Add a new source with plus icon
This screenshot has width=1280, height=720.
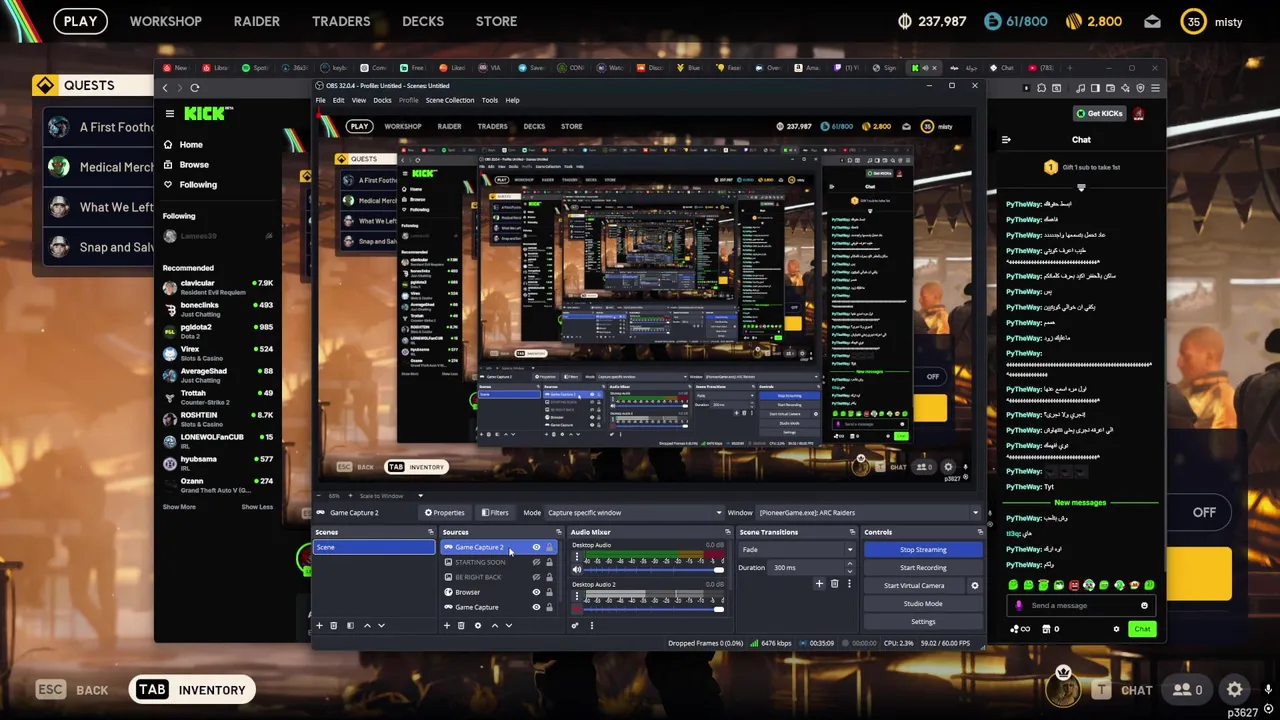click(447, 625)
